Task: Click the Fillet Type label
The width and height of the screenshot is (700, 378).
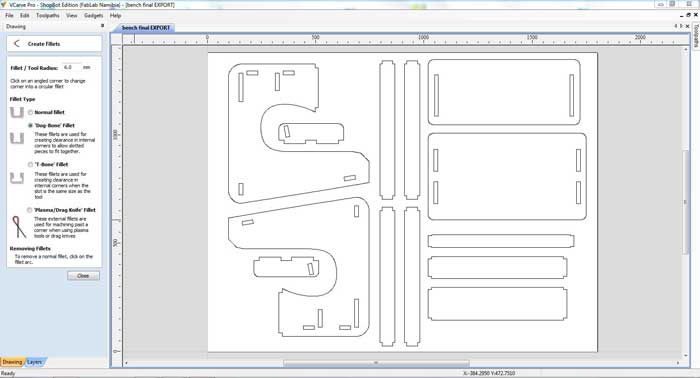Action: [x=22, y=99]
